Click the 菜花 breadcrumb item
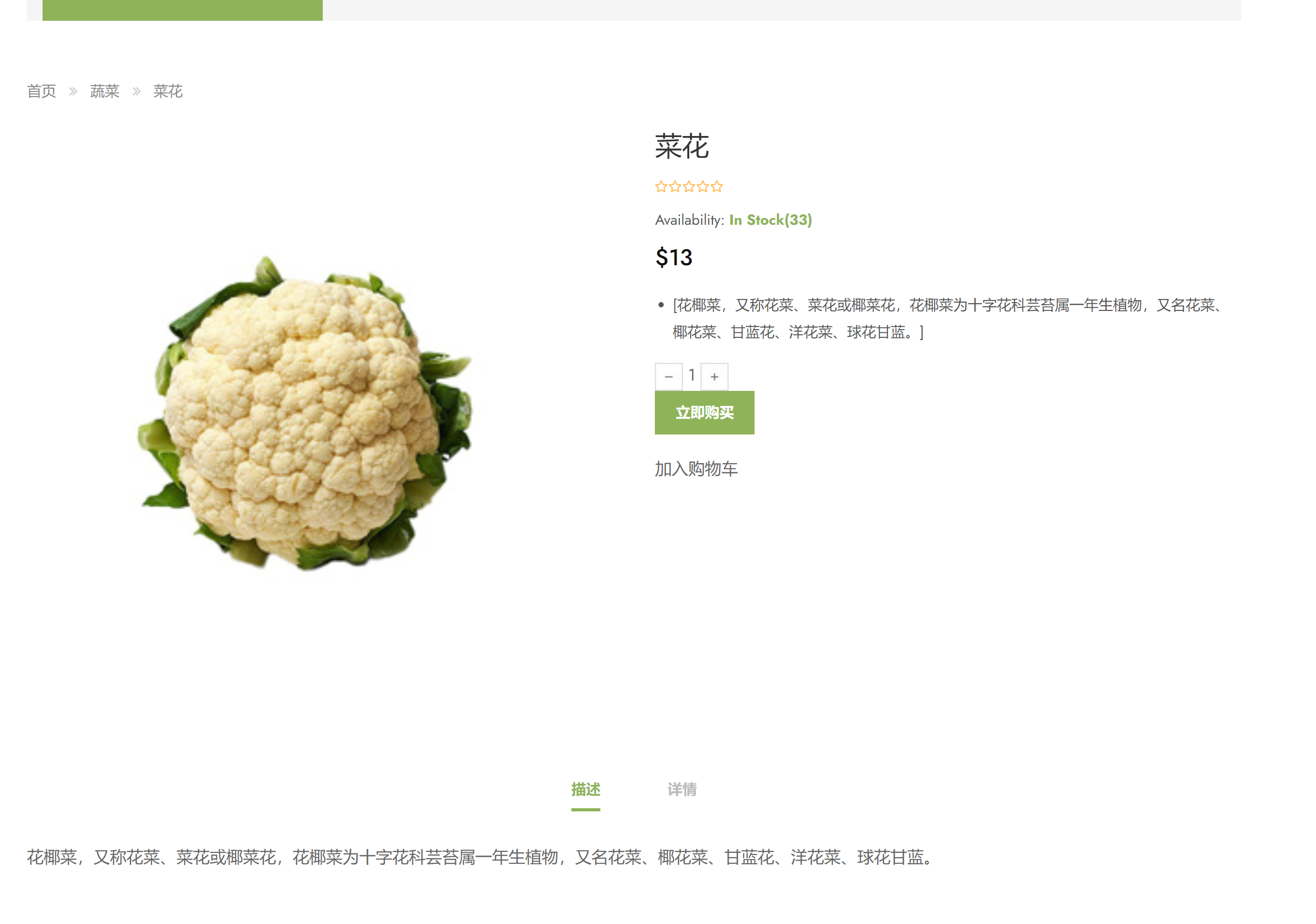The width and height of the screenshot is (1316, 924). coord(168,91)
